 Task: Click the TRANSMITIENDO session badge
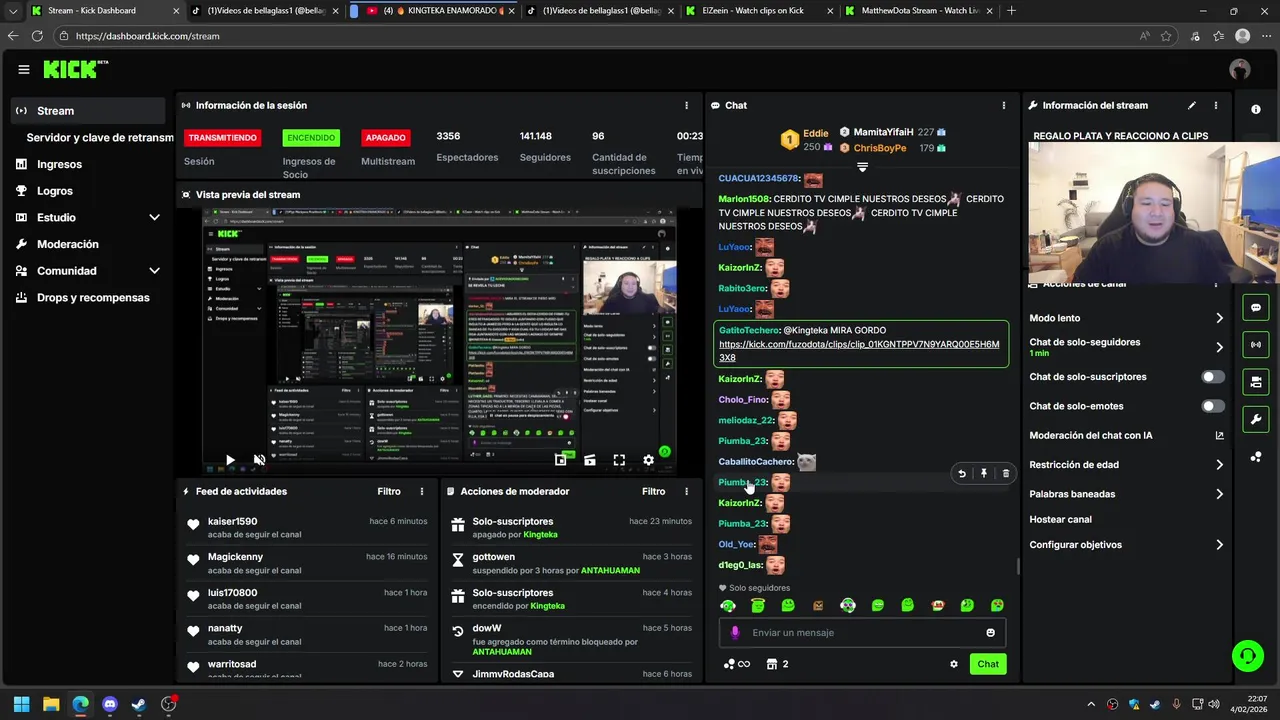222,138
